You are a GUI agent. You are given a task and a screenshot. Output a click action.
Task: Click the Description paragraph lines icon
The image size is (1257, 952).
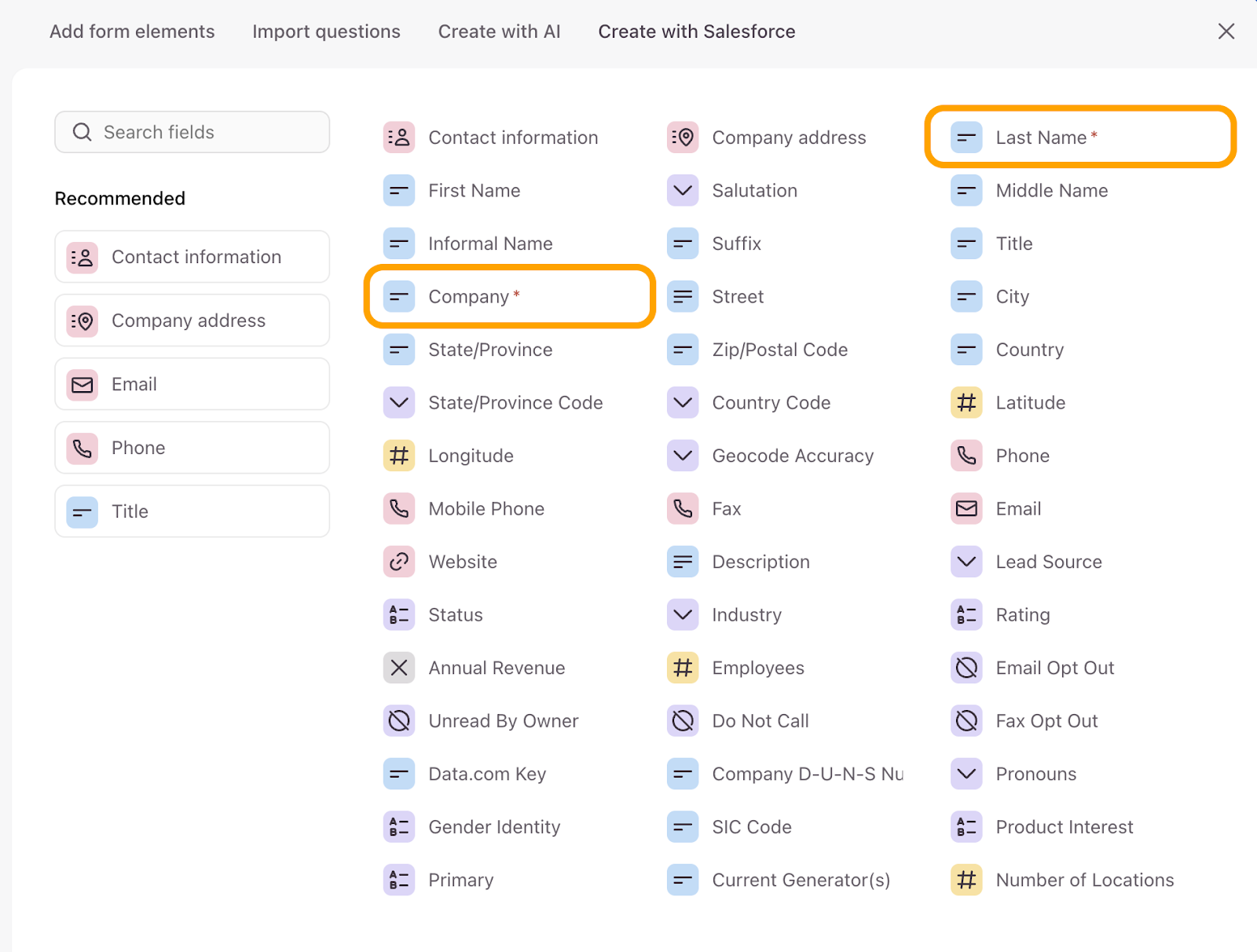tap(683, 562)
